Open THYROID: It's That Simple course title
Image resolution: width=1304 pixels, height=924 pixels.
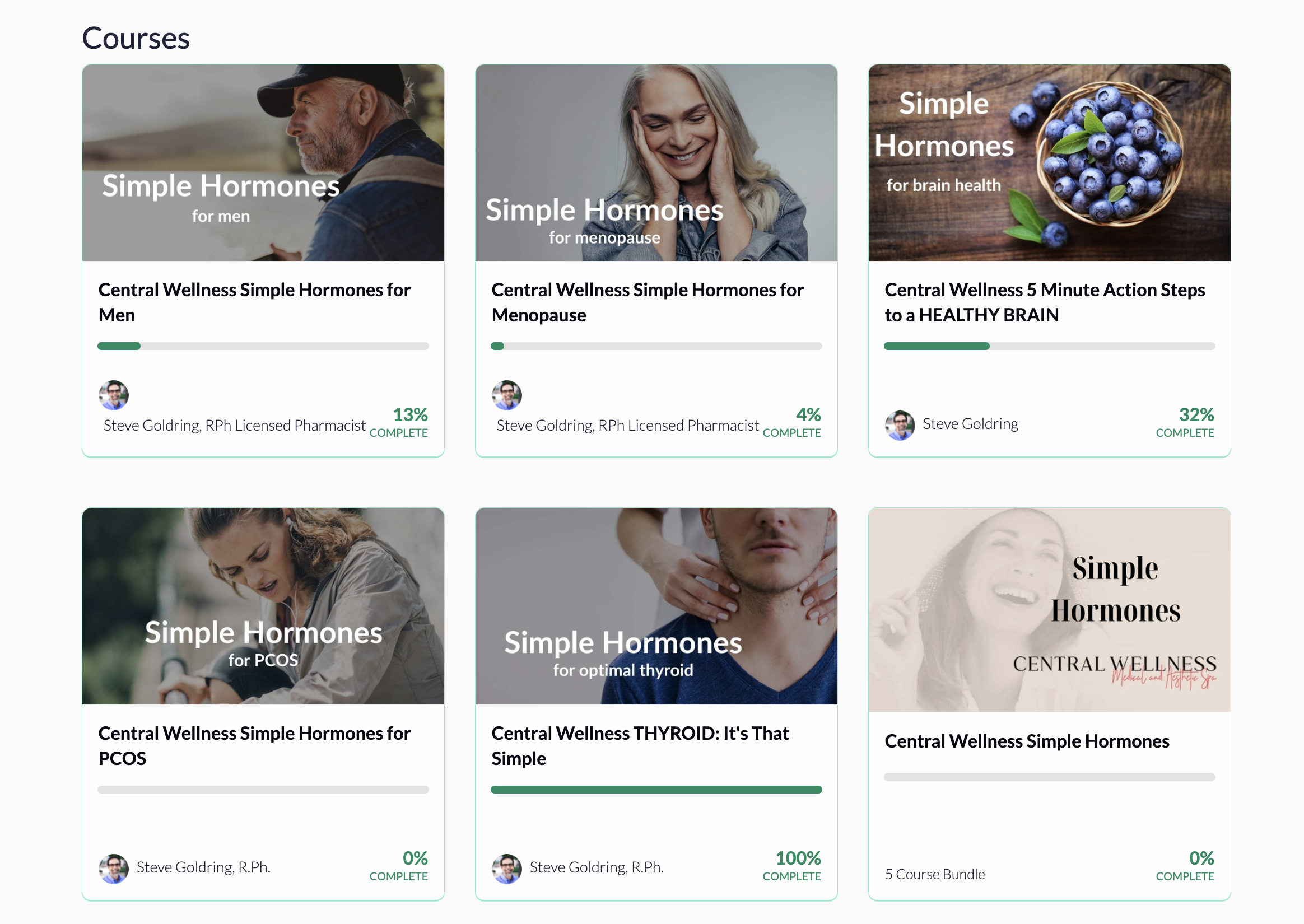pyautogui.click(x=640, y=745)
